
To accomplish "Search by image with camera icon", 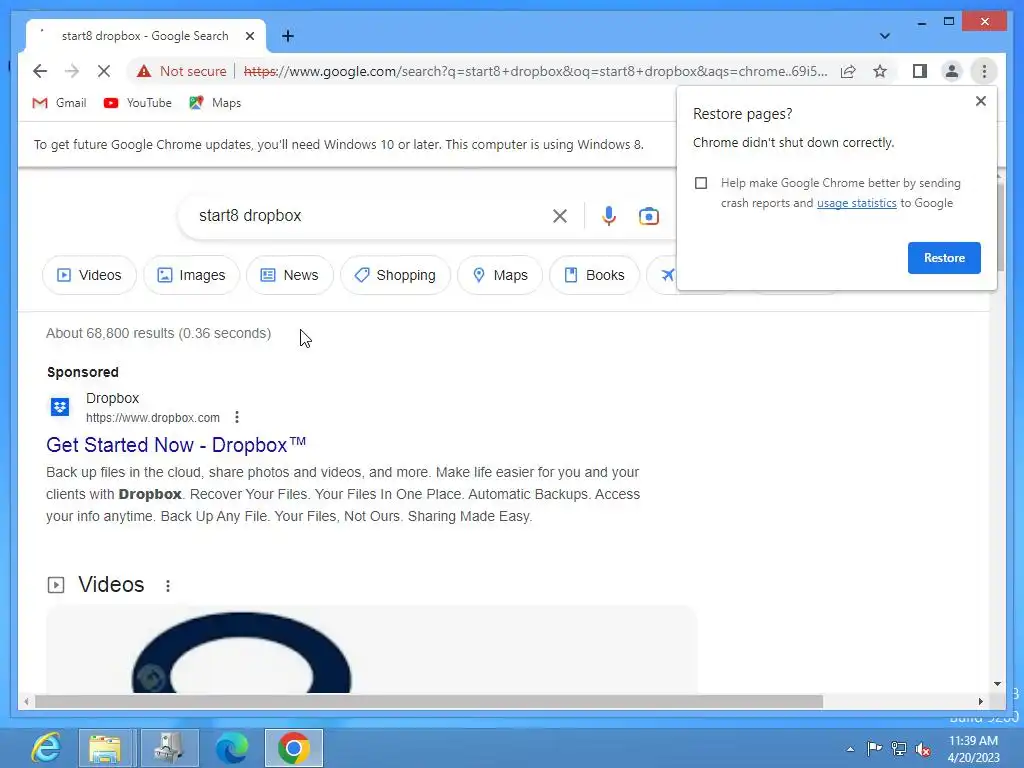I will point(648,216).
